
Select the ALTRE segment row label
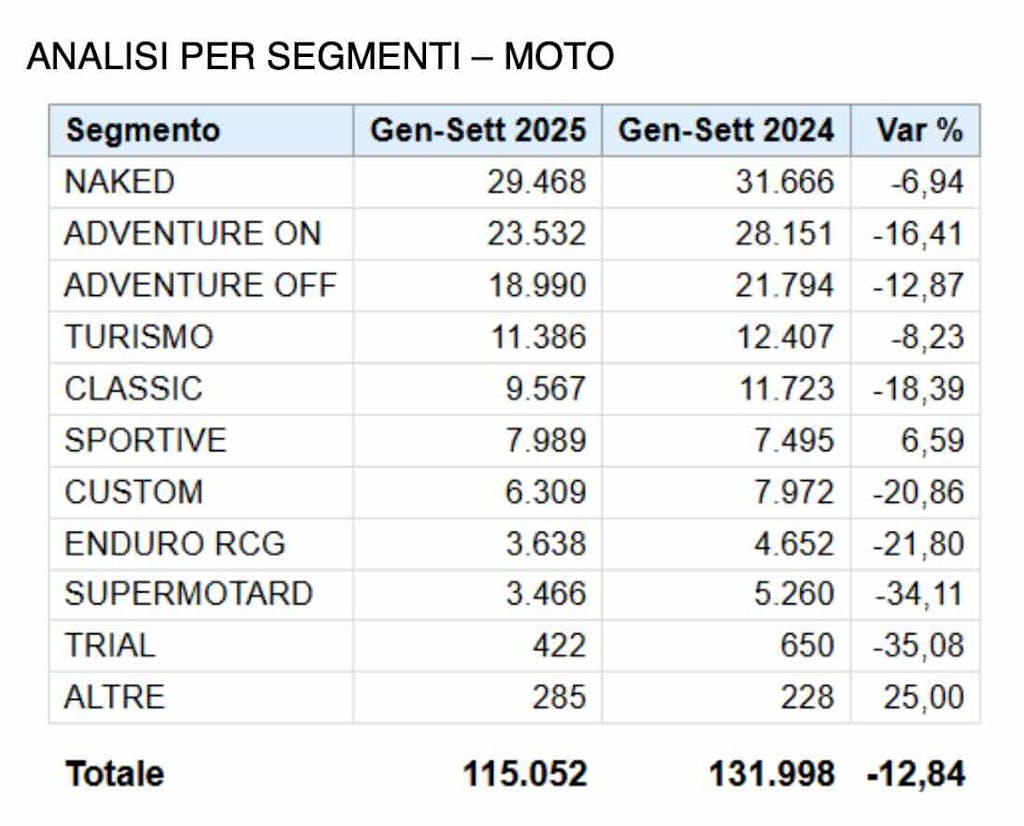click(114, 697)
